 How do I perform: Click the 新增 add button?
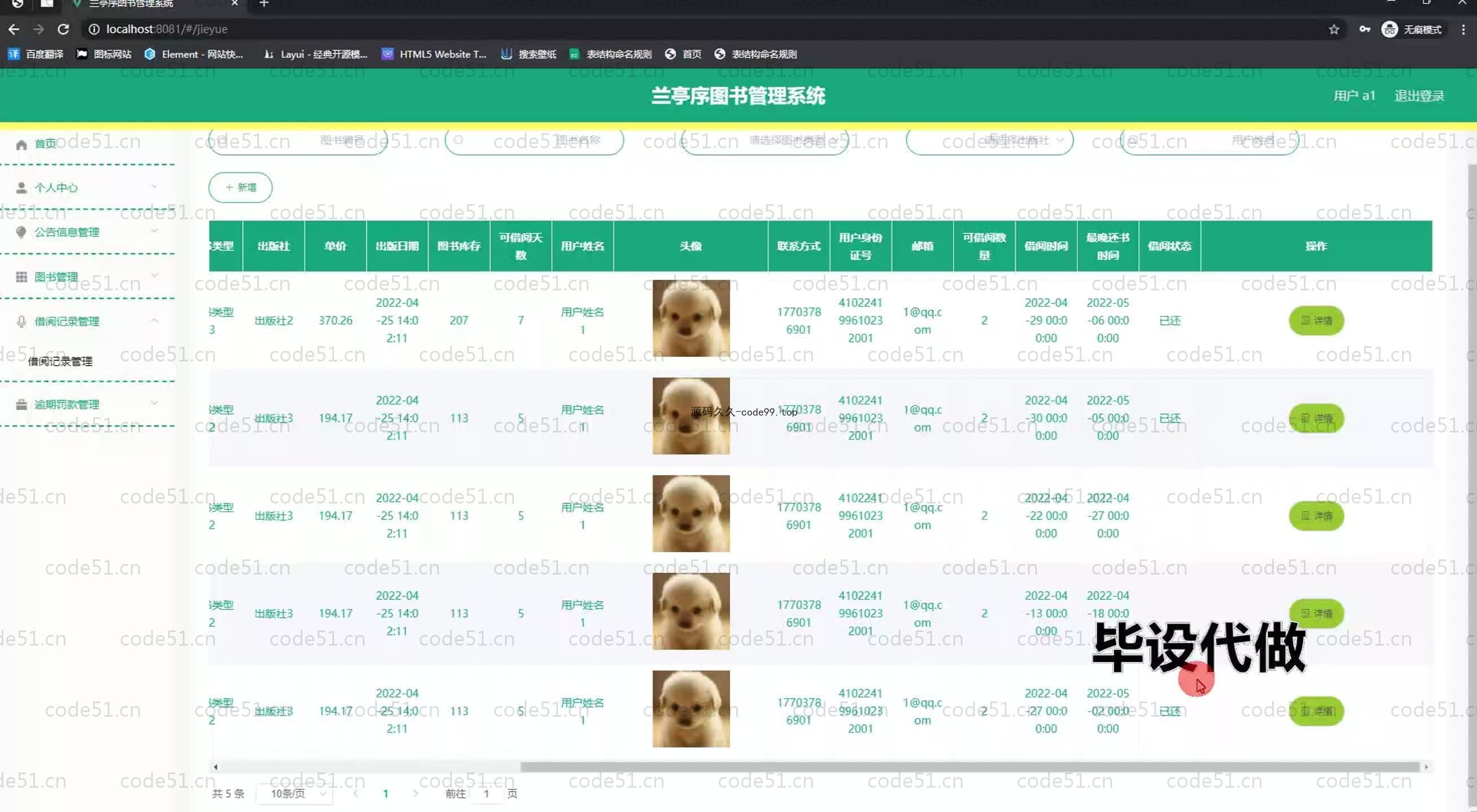coord(240,187)
